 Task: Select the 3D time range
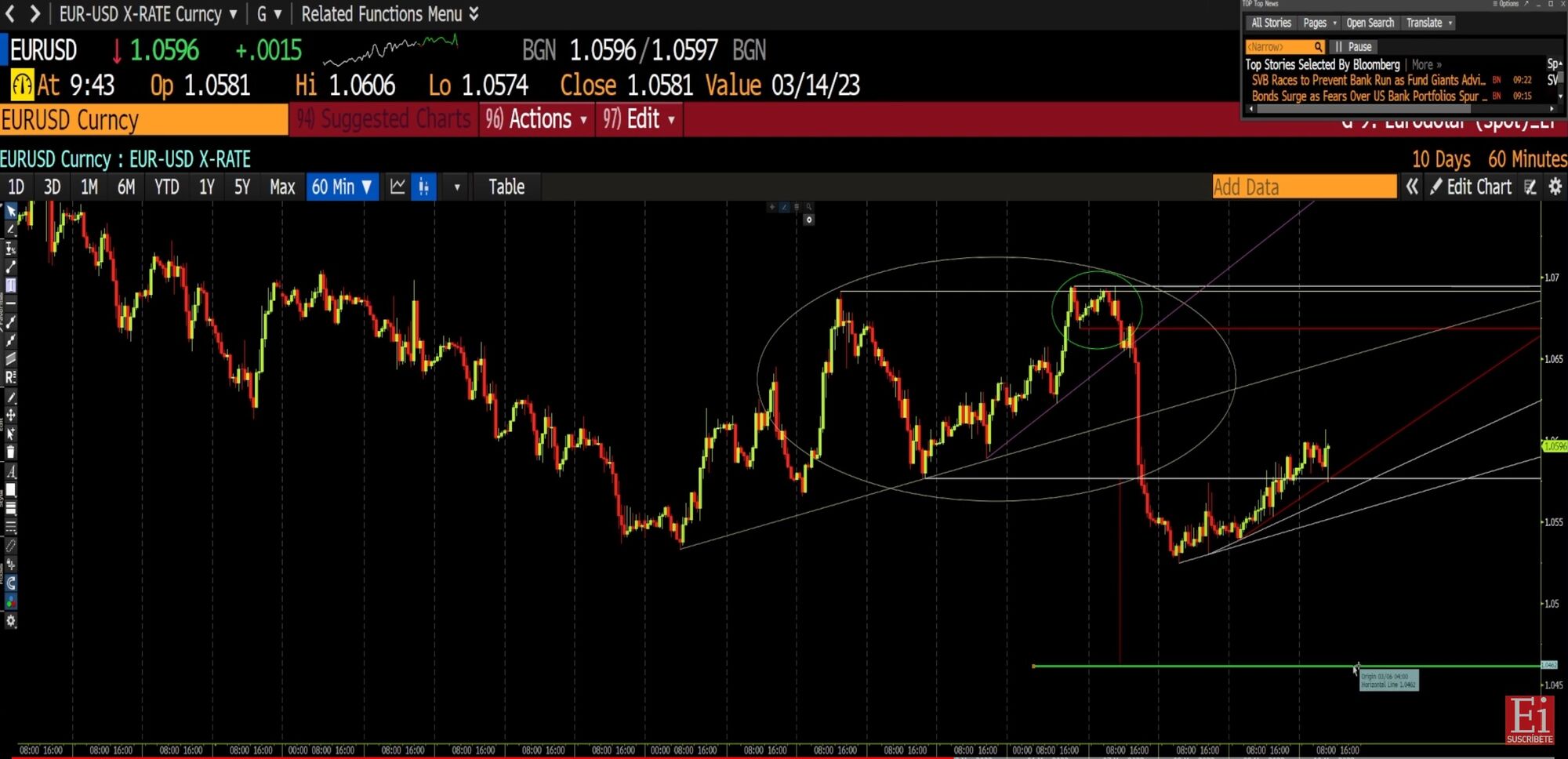(53, 187)
